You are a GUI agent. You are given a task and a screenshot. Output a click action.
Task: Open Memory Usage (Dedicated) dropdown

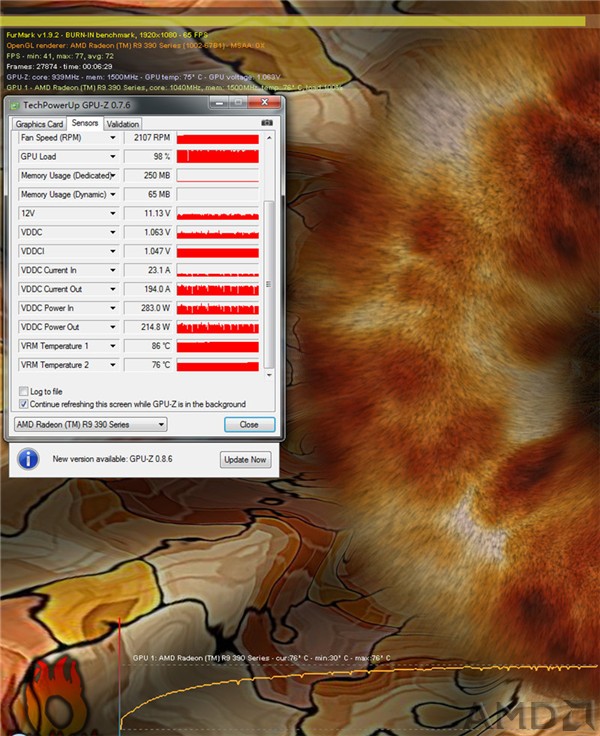(113, 176)
